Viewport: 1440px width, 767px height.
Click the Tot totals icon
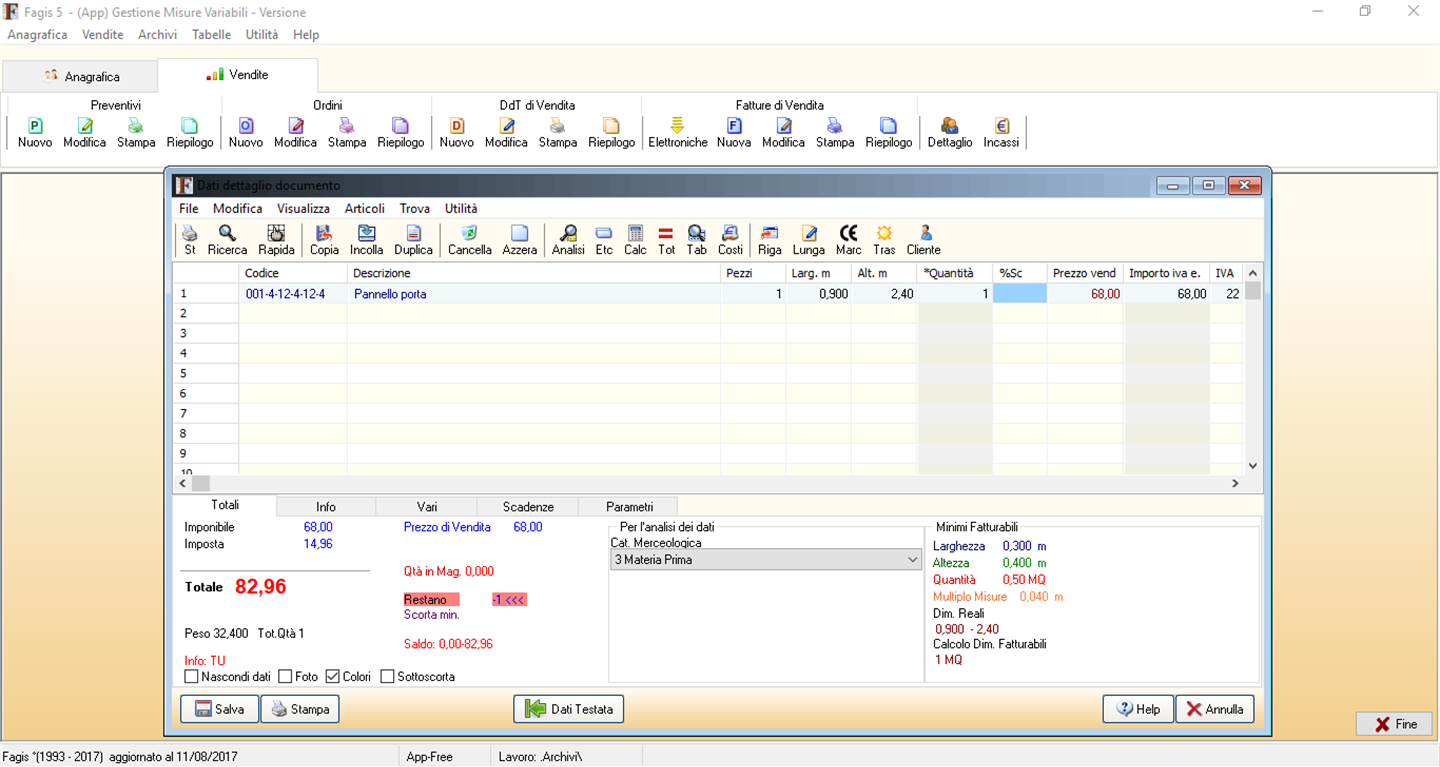667,240
